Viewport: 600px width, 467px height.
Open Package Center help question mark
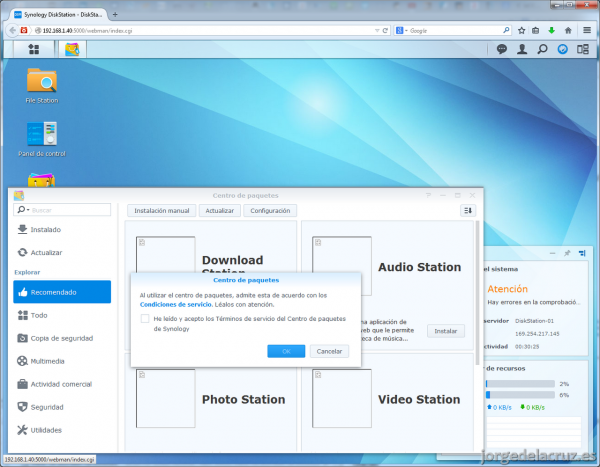(x=428, y=196)
